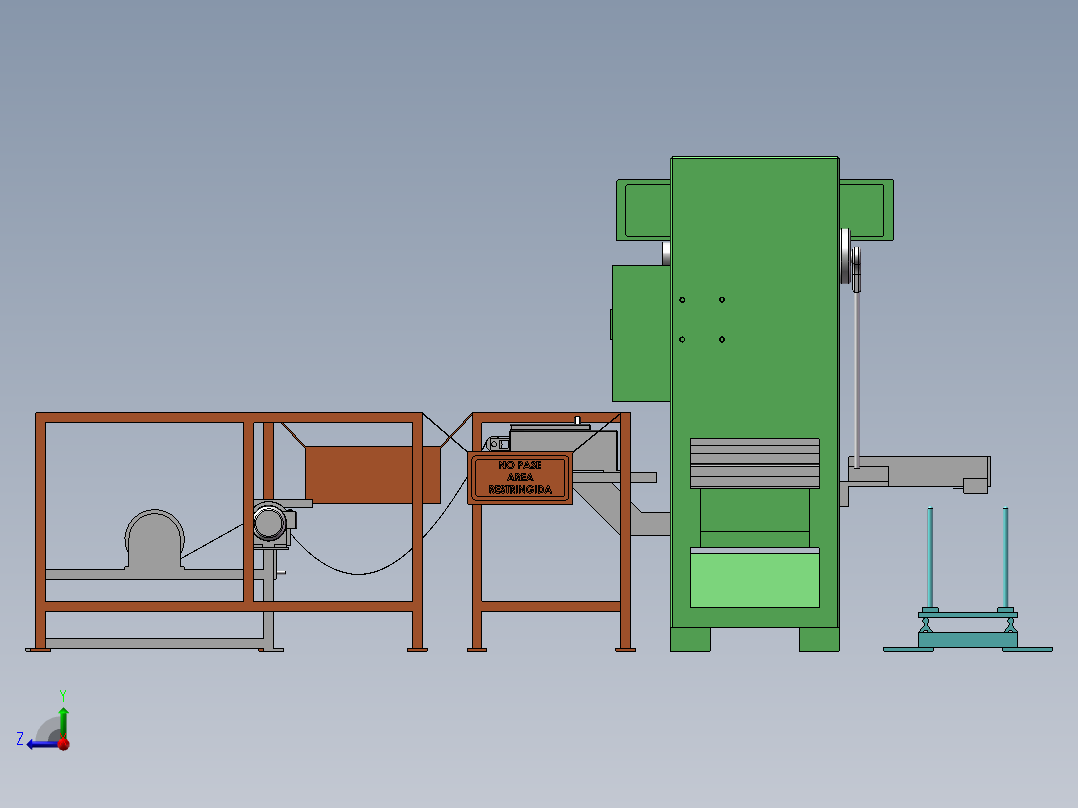Screen dimensions: 1078x808
Task: Select the gray ribbed die block in press
Action: coord(754,463)
